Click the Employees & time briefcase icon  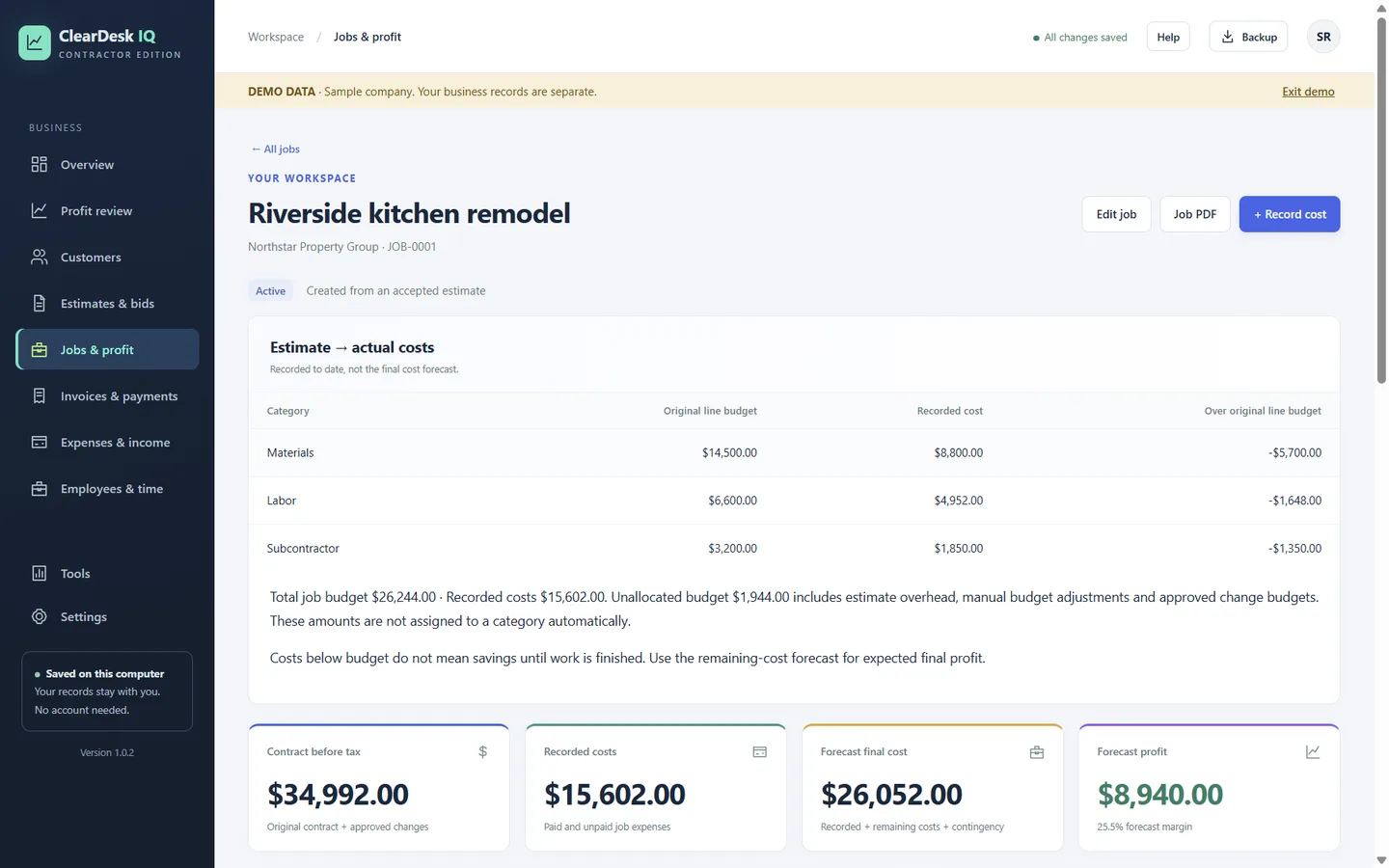coord(39,488)
